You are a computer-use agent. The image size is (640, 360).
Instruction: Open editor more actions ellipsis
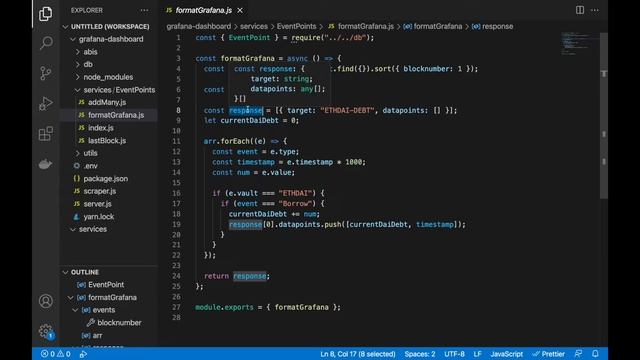595,10
